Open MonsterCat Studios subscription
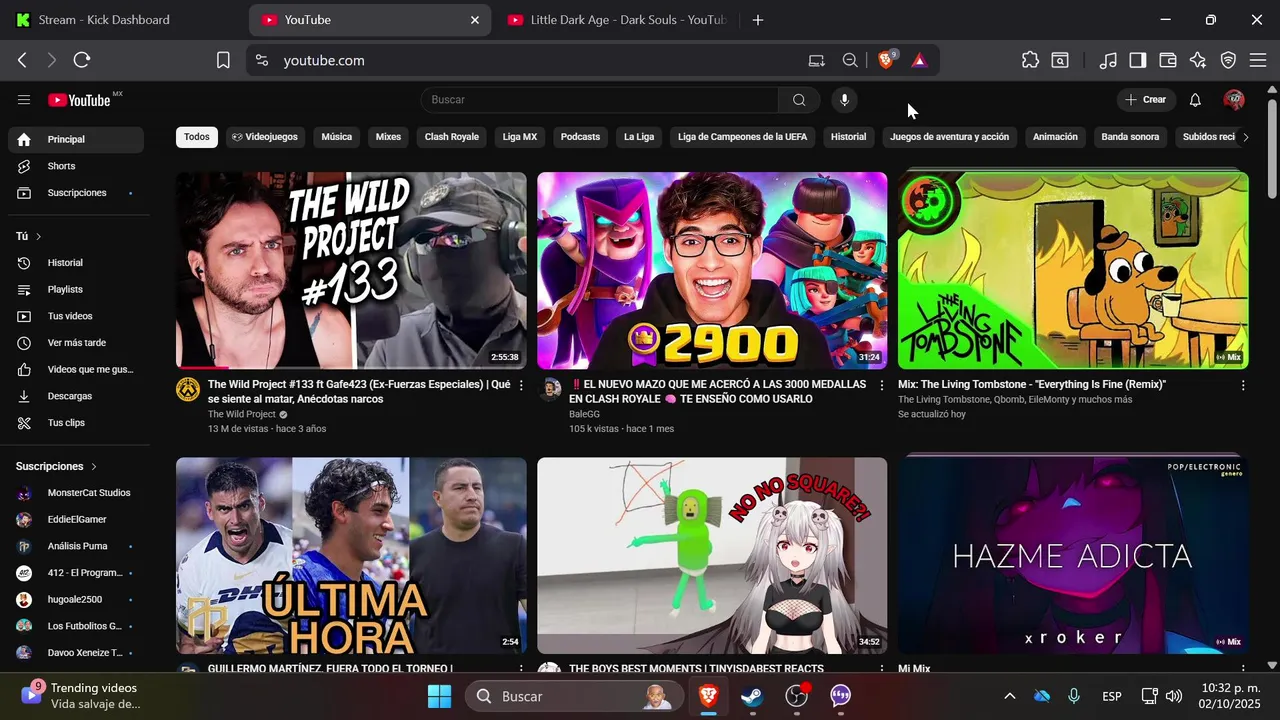 (x=76, y=493)
